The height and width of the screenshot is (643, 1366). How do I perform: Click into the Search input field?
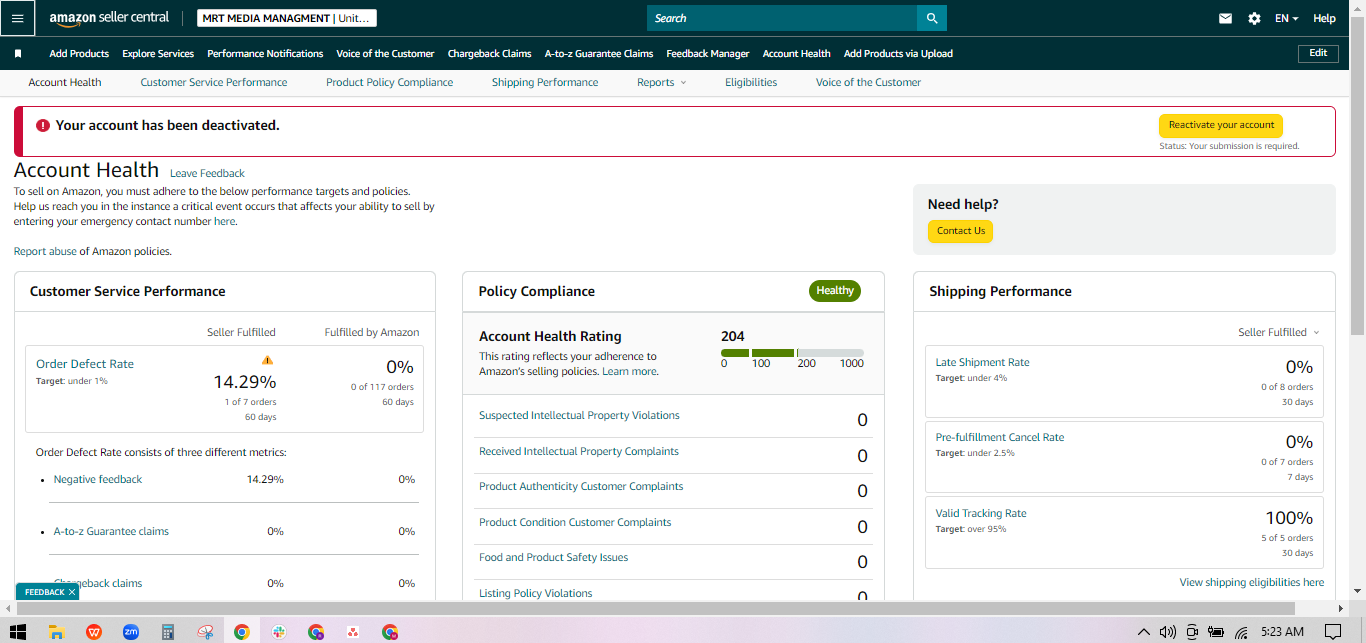point(782,18)
